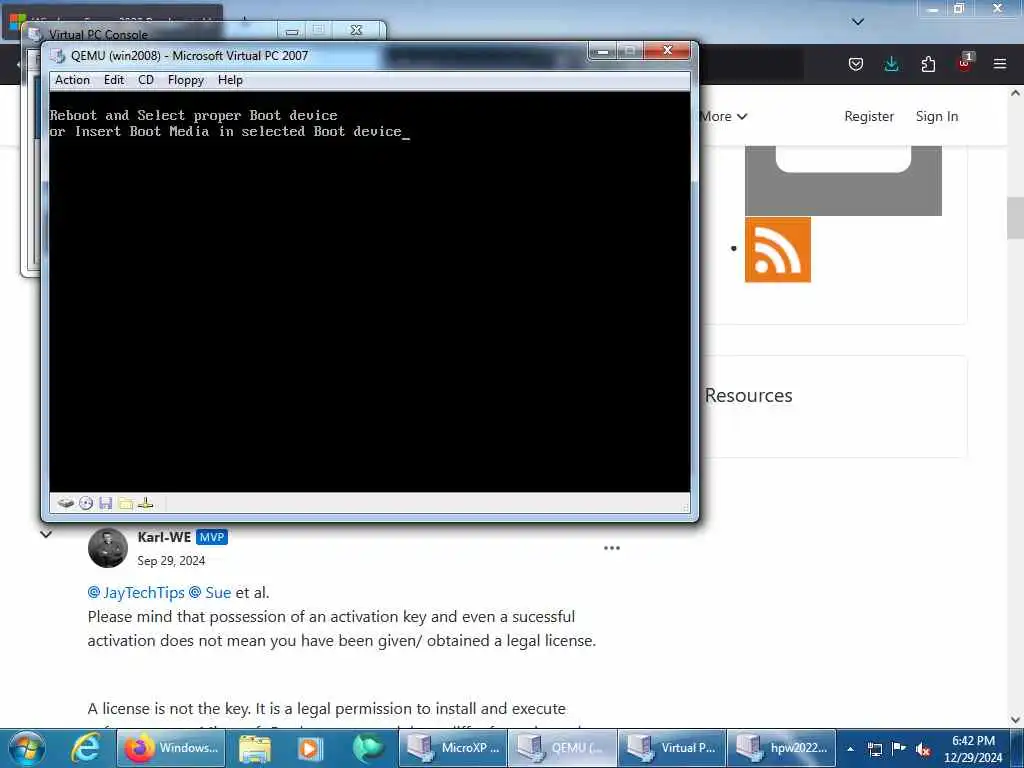Click the @JayTechTips mention link

click(136, 592)
